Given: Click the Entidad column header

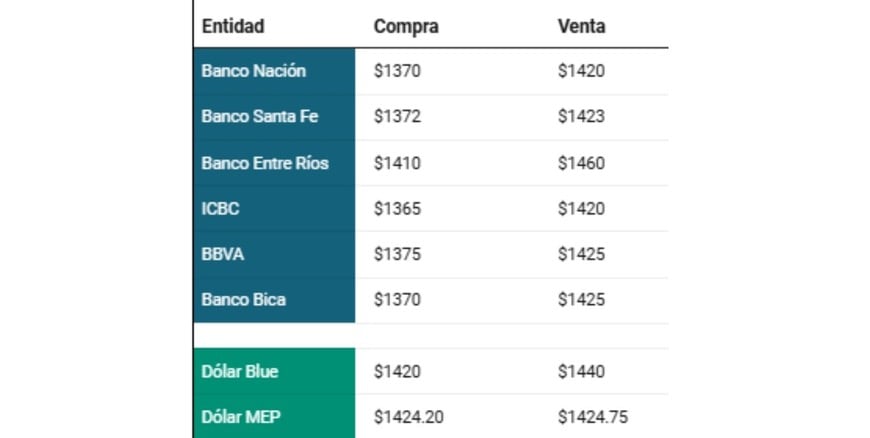Looking at the screenshot, I should (x=233, y=26).
